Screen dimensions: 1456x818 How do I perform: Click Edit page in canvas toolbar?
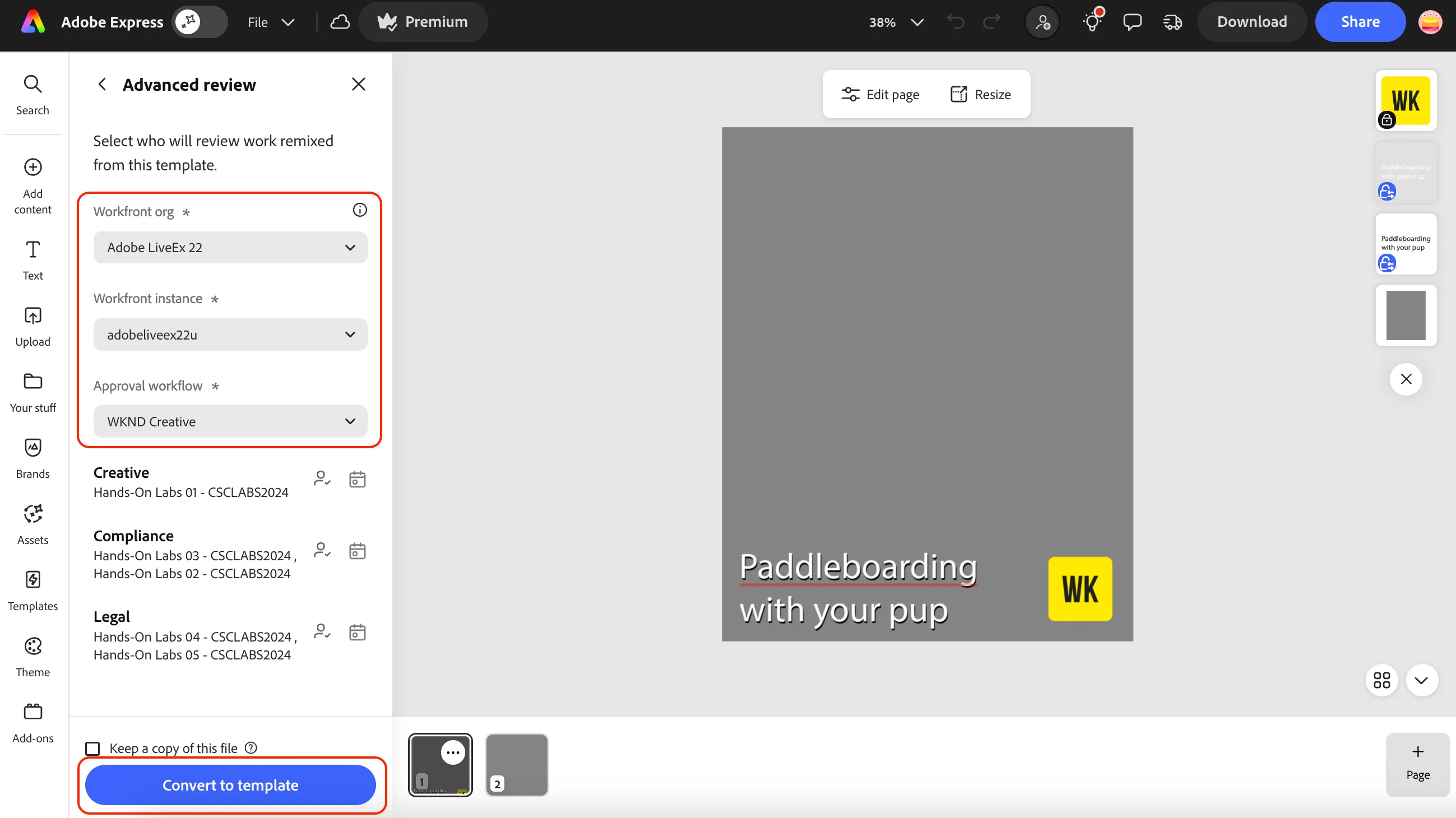pyautogui.click(x=879, y=94)
